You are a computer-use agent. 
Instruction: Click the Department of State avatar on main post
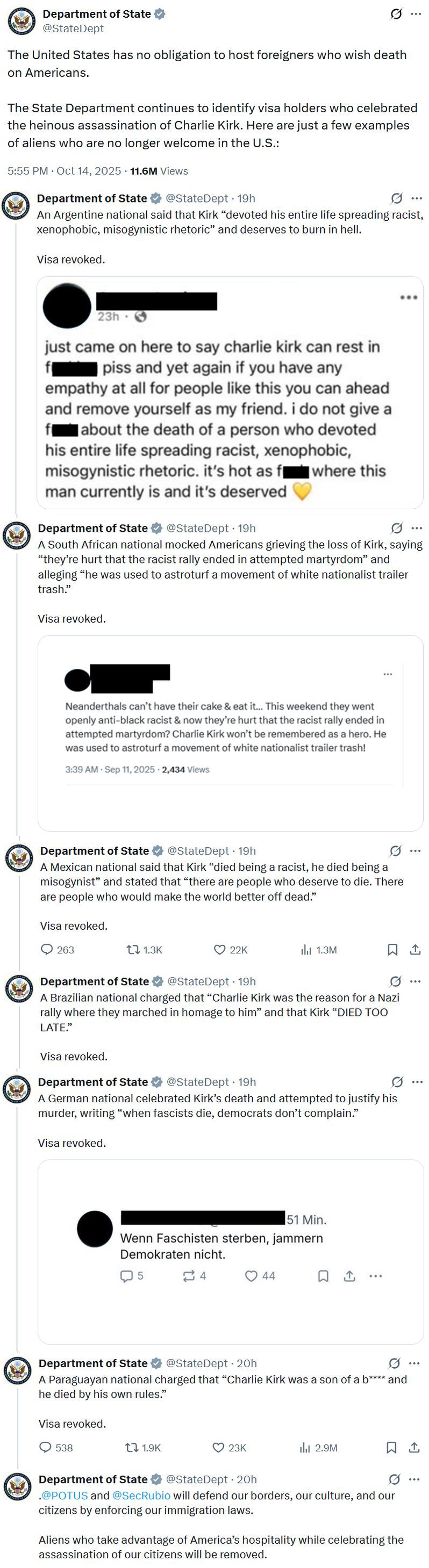[22, 21]
